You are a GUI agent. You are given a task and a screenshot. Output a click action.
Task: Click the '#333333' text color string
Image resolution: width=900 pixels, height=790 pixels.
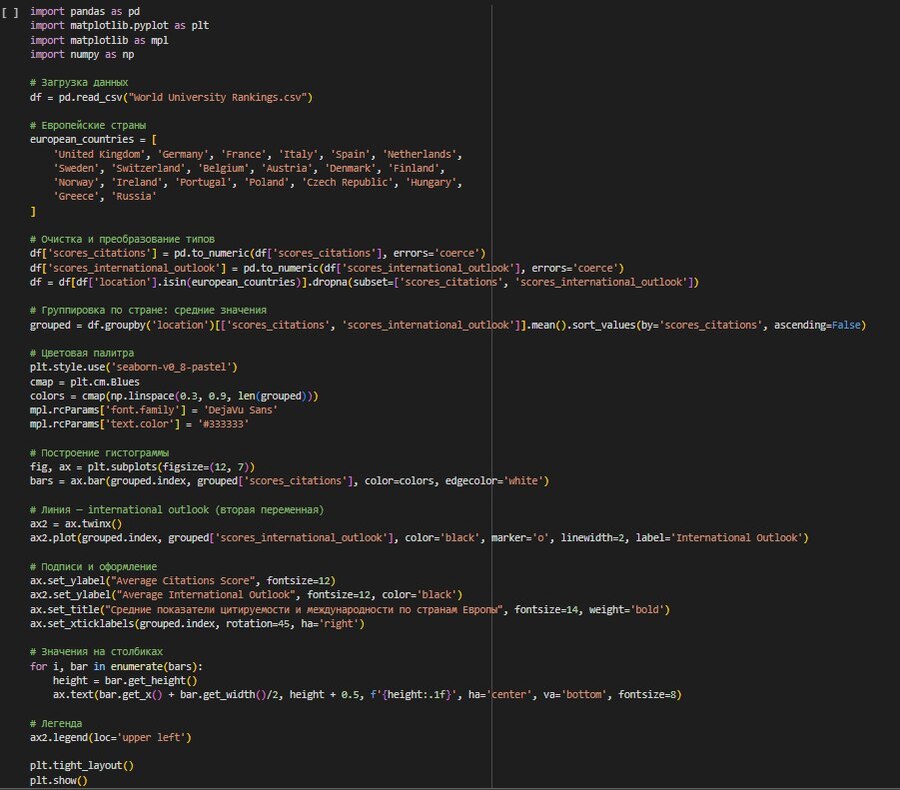(223, 424)
